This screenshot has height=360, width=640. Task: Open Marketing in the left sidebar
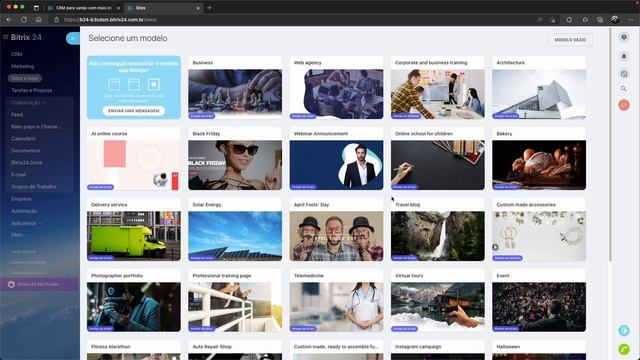(x=22, y=66)
